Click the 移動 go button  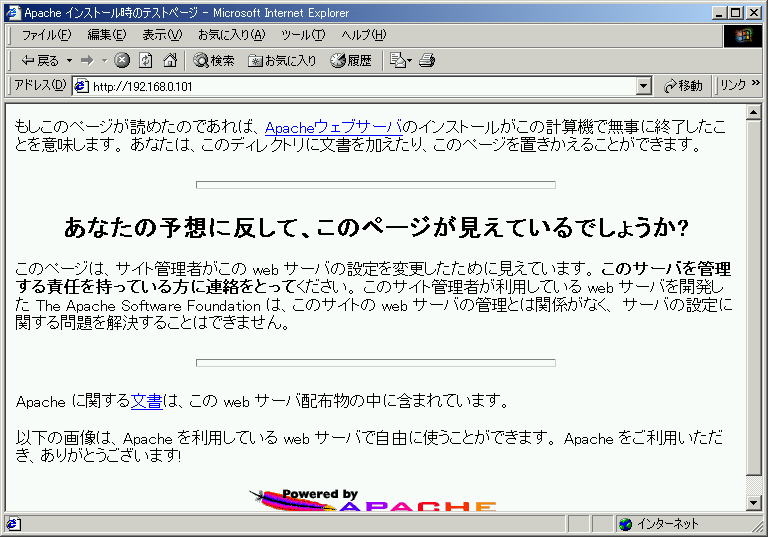pyautogui.click(x=683, y=86)
